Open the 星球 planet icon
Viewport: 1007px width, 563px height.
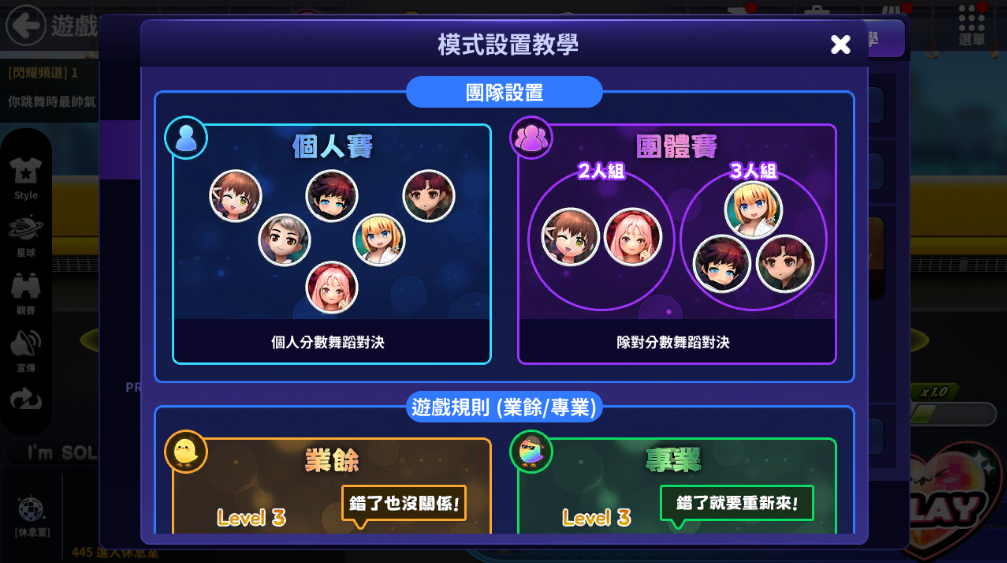[x=26, y=236]
